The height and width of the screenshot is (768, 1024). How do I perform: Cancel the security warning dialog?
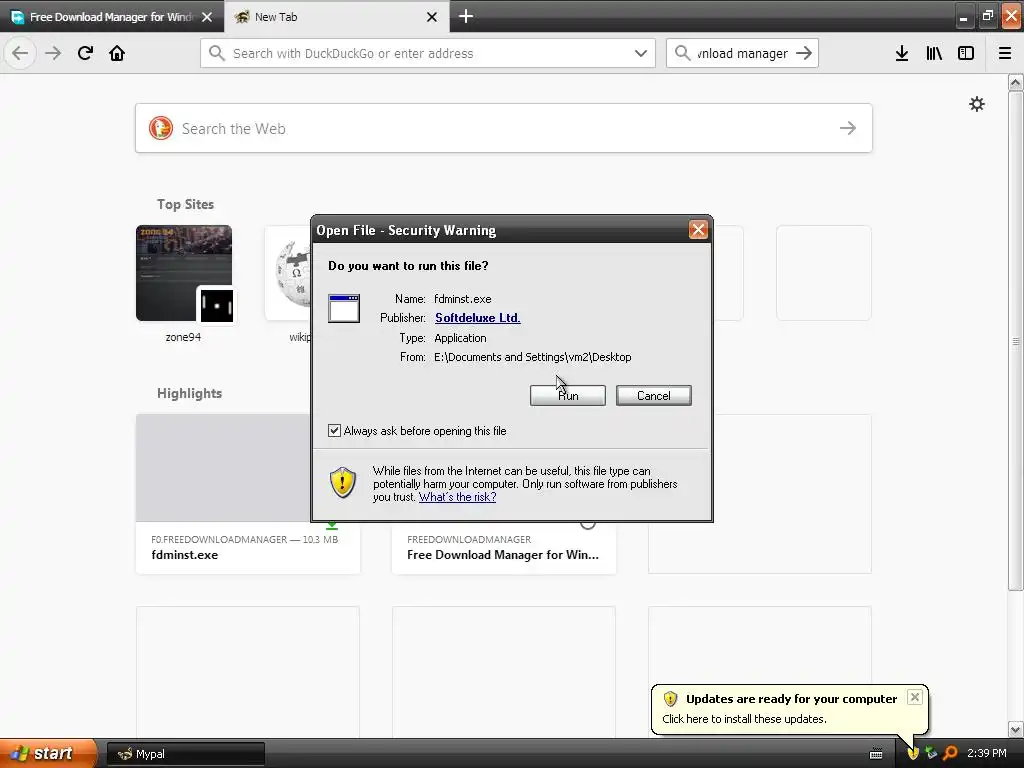pyautogui.click(x=654, y=395)
